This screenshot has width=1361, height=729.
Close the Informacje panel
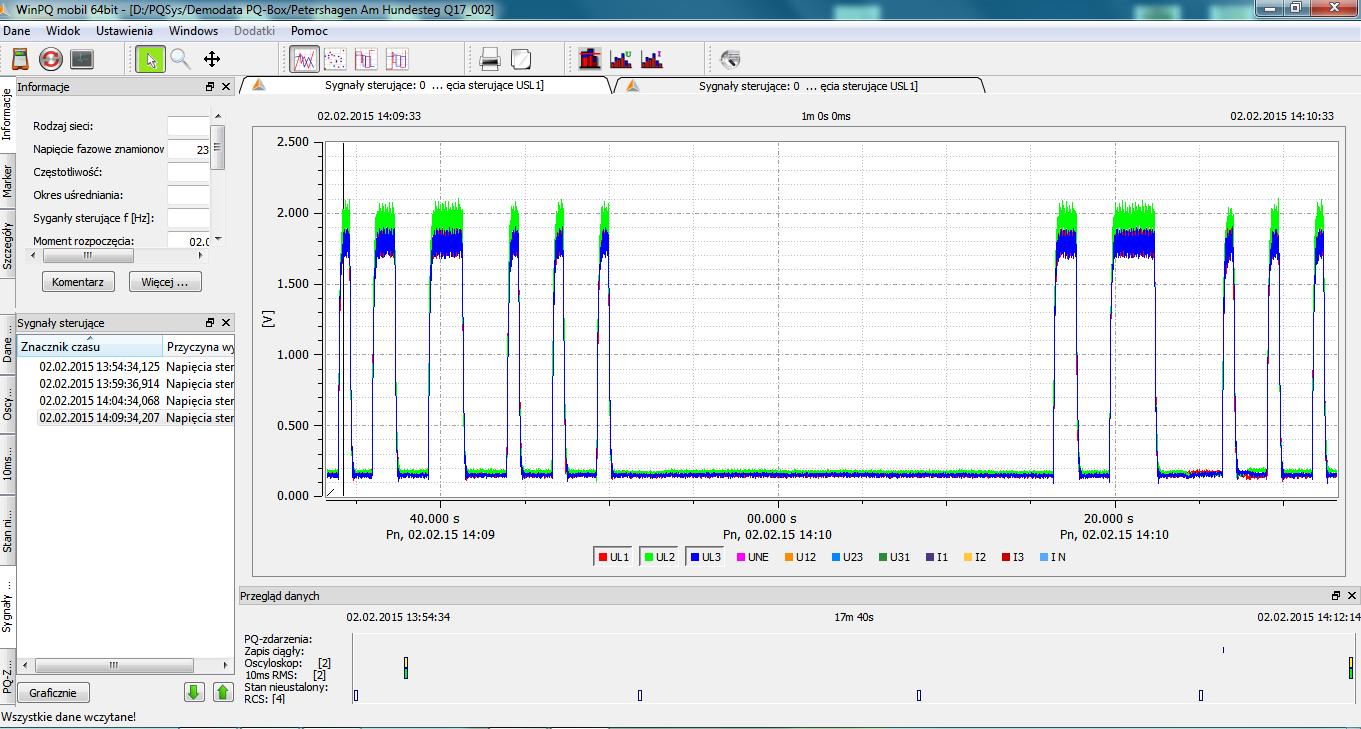226,87
